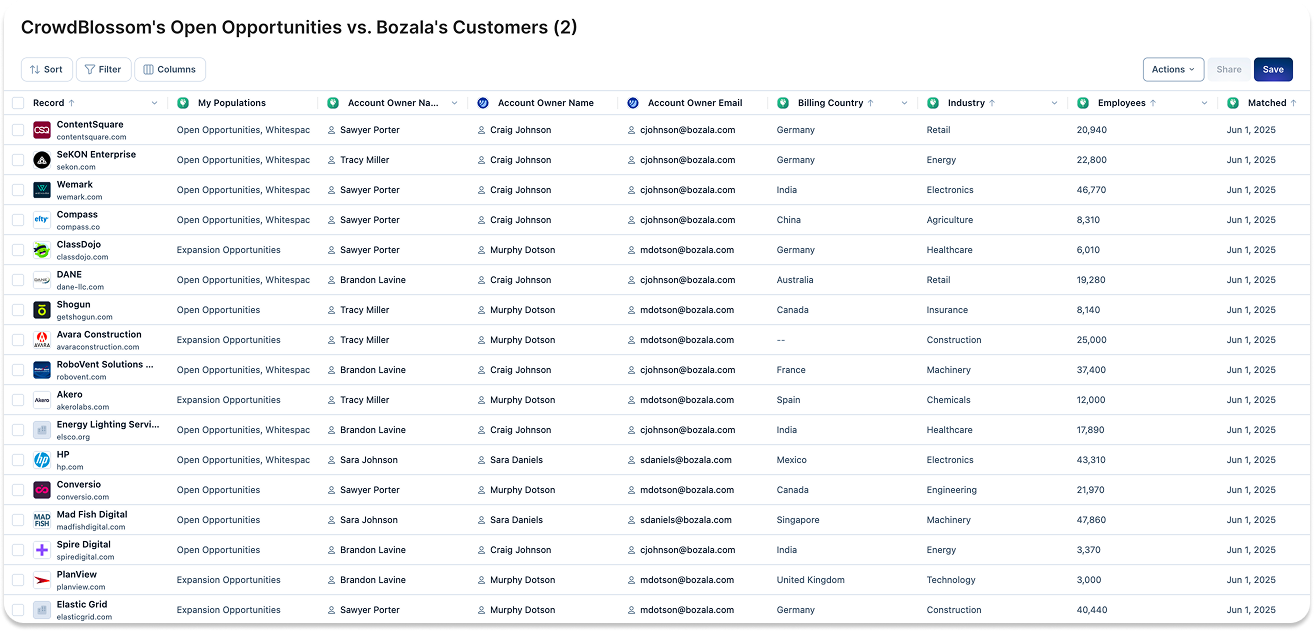Click Expansion Opportunities in the Akero row
The image size is (1314, 631).
tap(229, 400)
